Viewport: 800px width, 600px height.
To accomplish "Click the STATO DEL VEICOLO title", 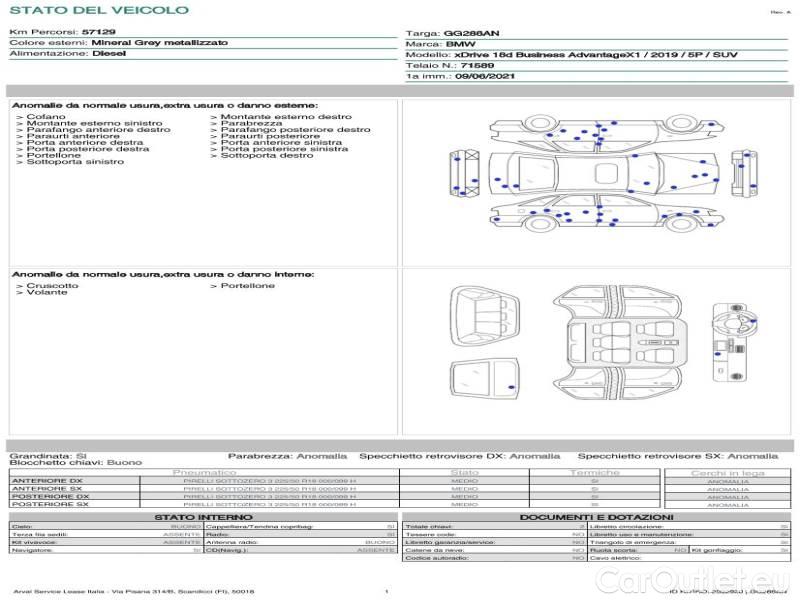I will [x=98, y=10].
